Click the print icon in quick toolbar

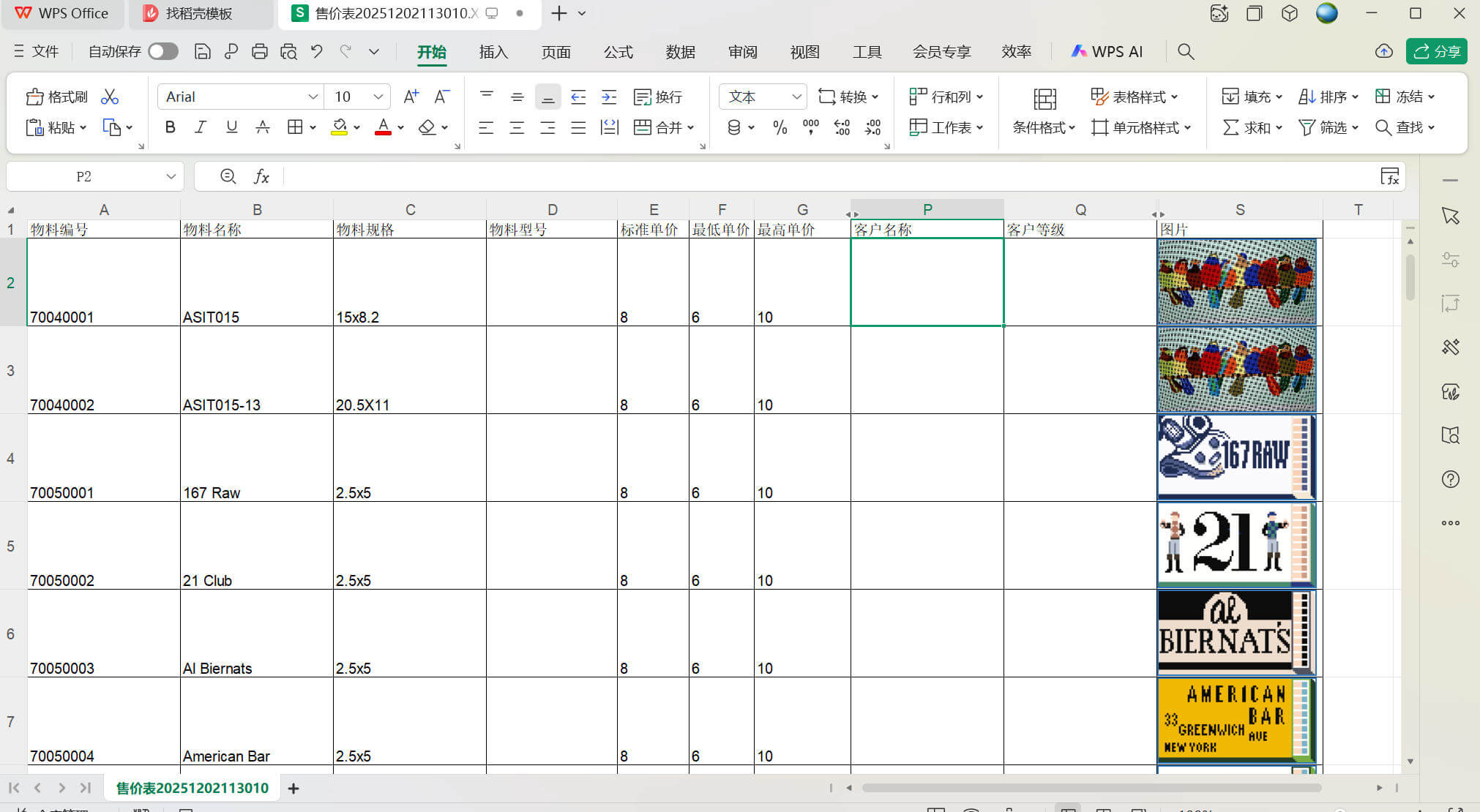(x=259, y=51)
